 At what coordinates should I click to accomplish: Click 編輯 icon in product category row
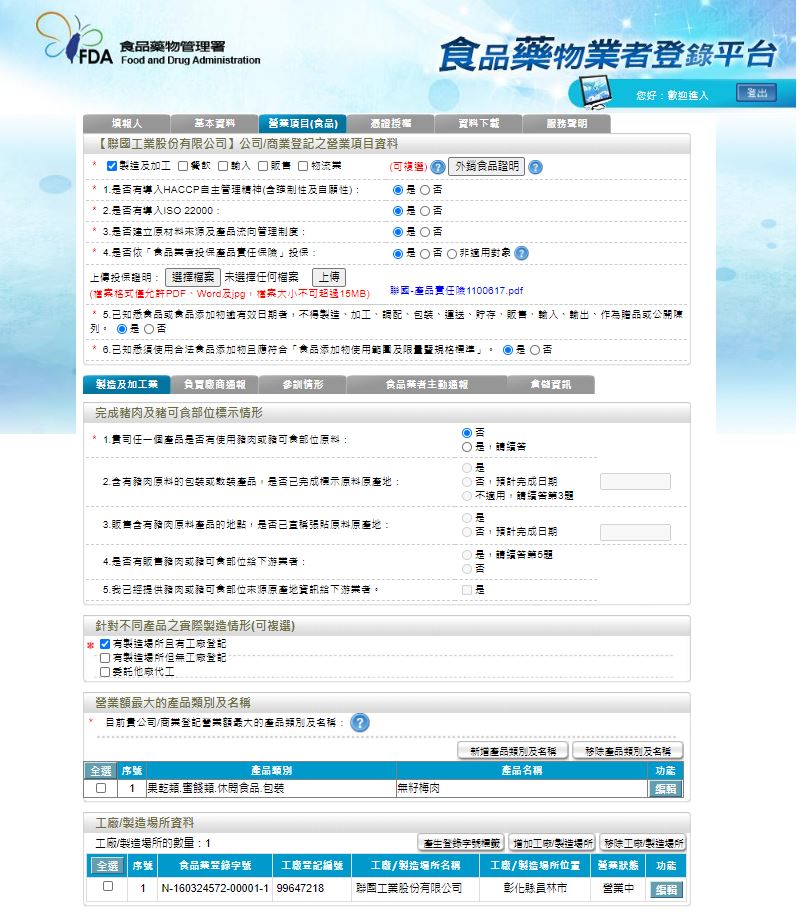[x=665, y=789]
